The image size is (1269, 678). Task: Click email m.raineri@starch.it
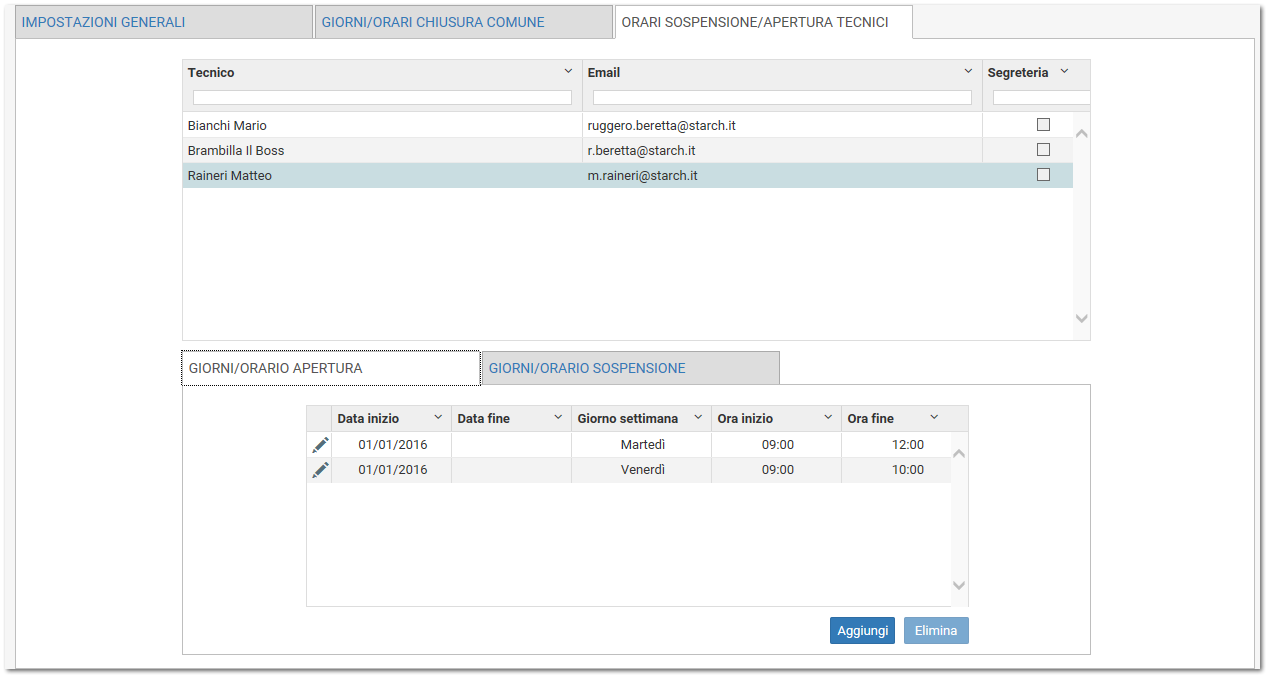[643, 176]
